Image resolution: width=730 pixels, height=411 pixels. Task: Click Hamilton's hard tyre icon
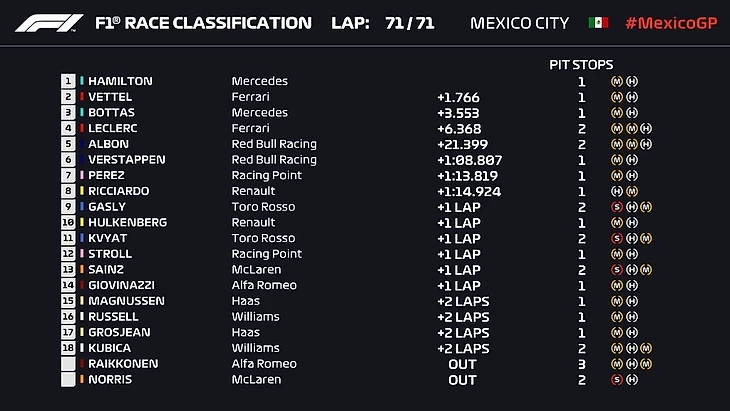632,82
